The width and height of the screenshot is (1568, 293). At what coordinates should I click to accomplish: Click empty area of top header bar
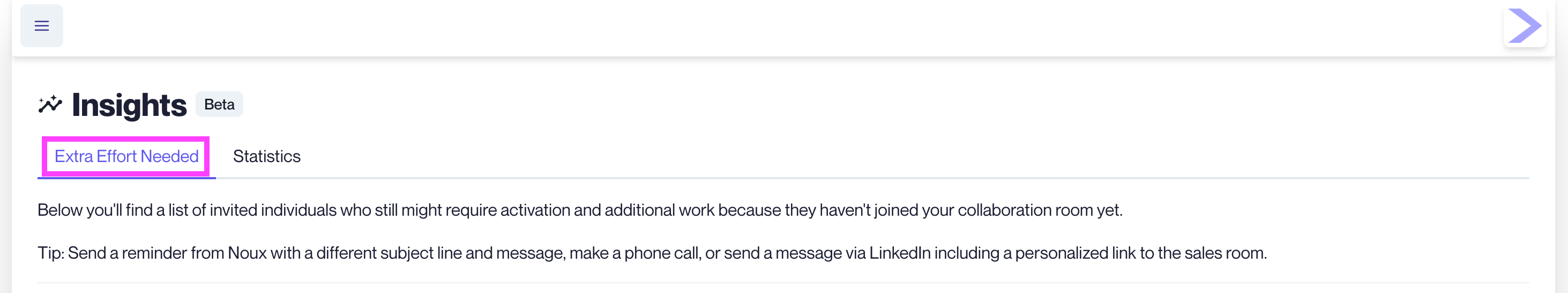[x=779, y=27]
